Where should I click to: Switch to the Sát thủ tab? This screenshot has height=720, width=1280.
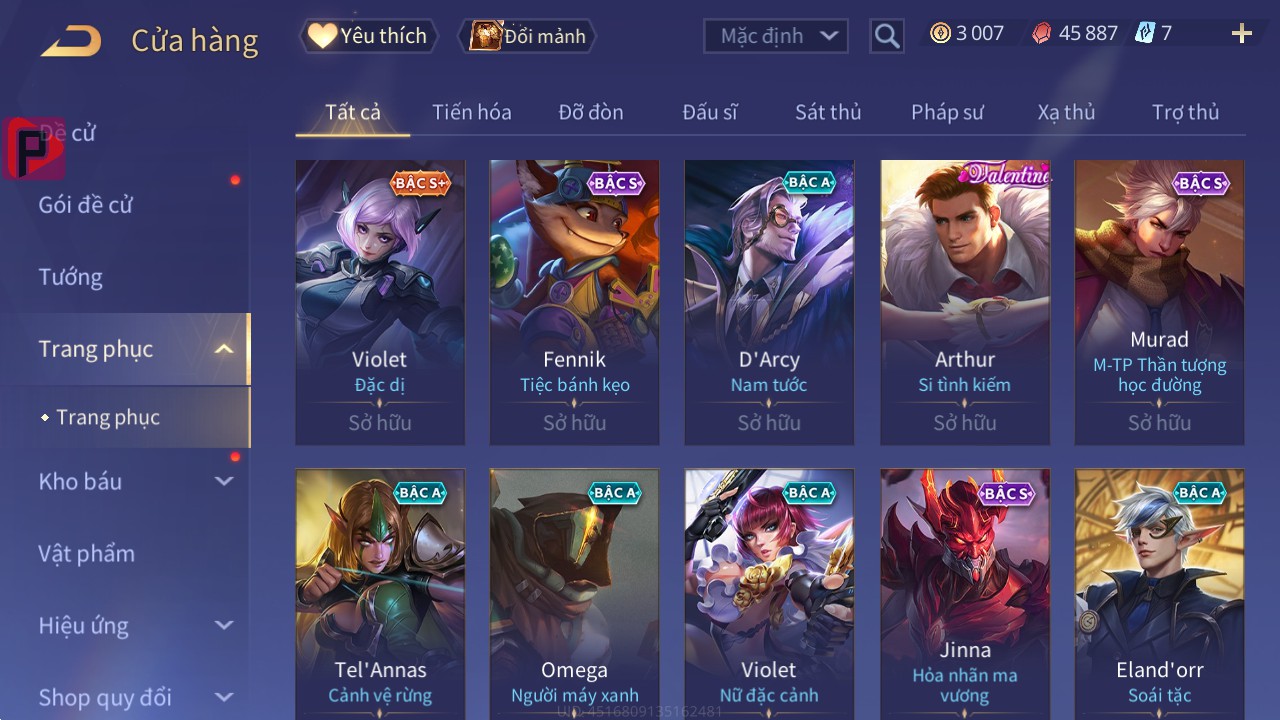(828, 112)
